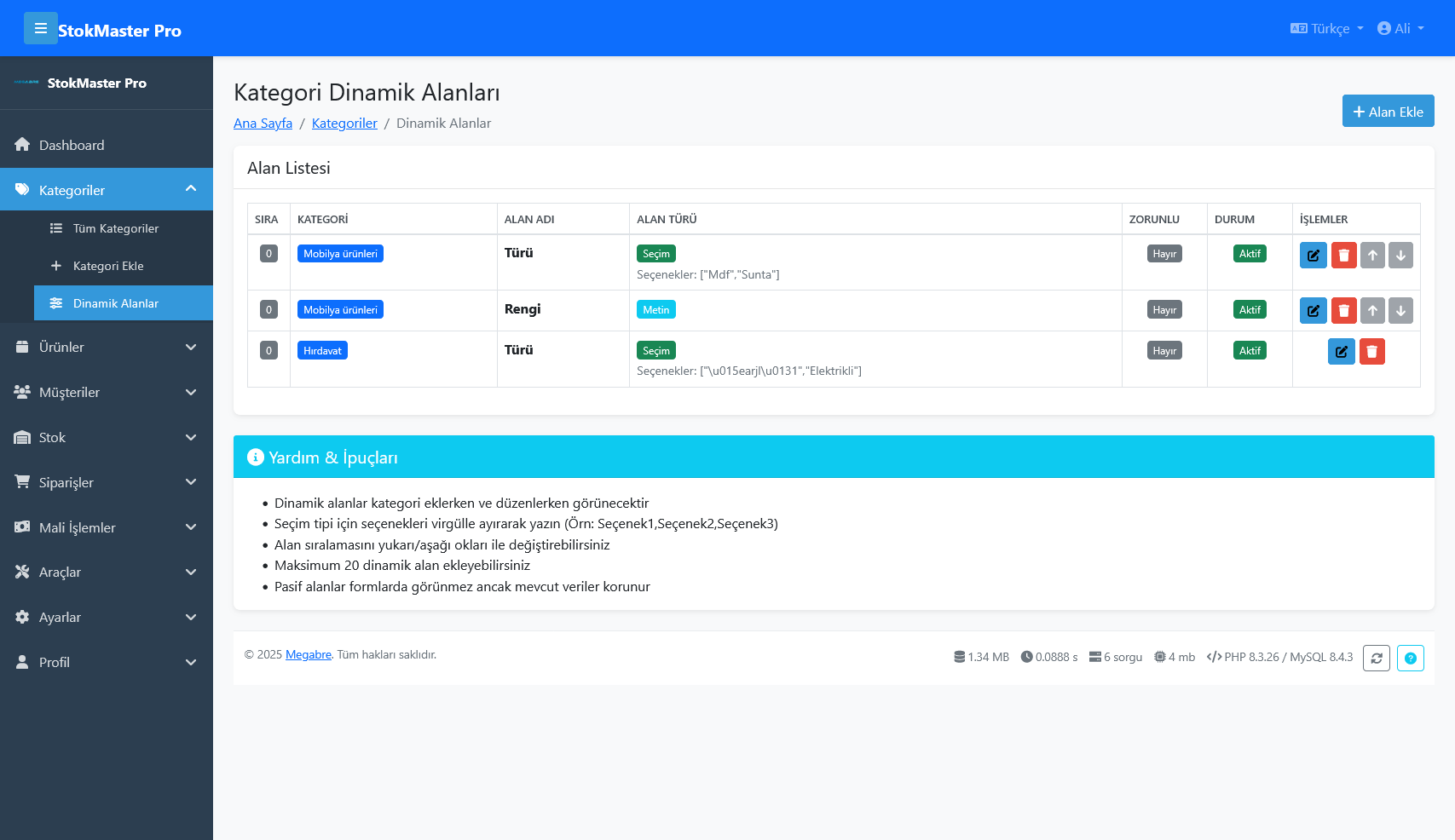Expand the Ürünler sidebar section
Screen dimensions: 1455x840
coord(106,347)
